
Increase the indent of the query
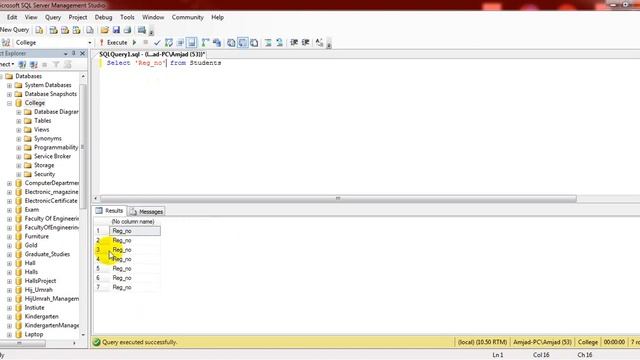(x=305, y=42)
